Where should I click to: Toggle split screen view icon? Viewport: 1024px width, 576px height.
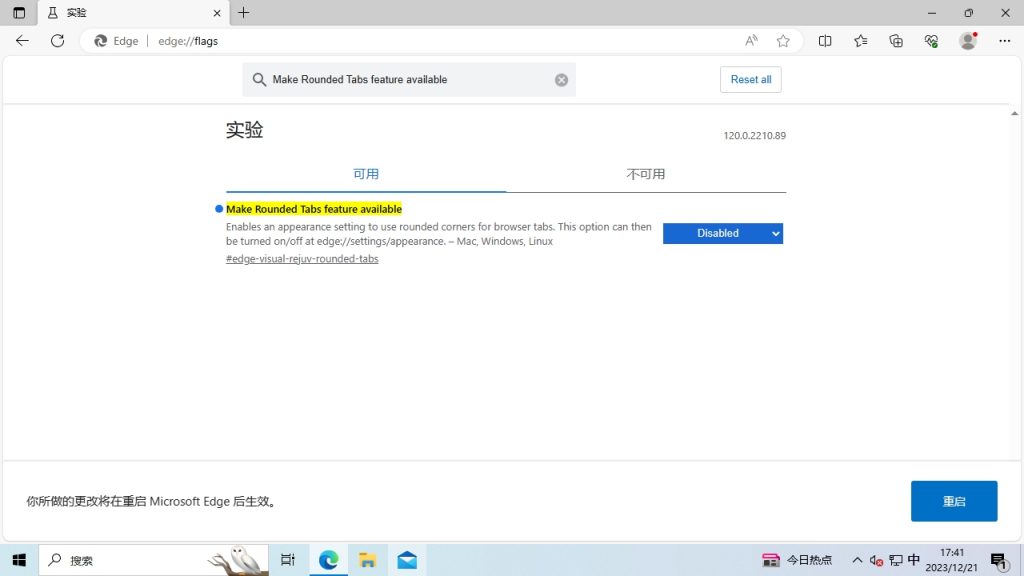(825, 40)
